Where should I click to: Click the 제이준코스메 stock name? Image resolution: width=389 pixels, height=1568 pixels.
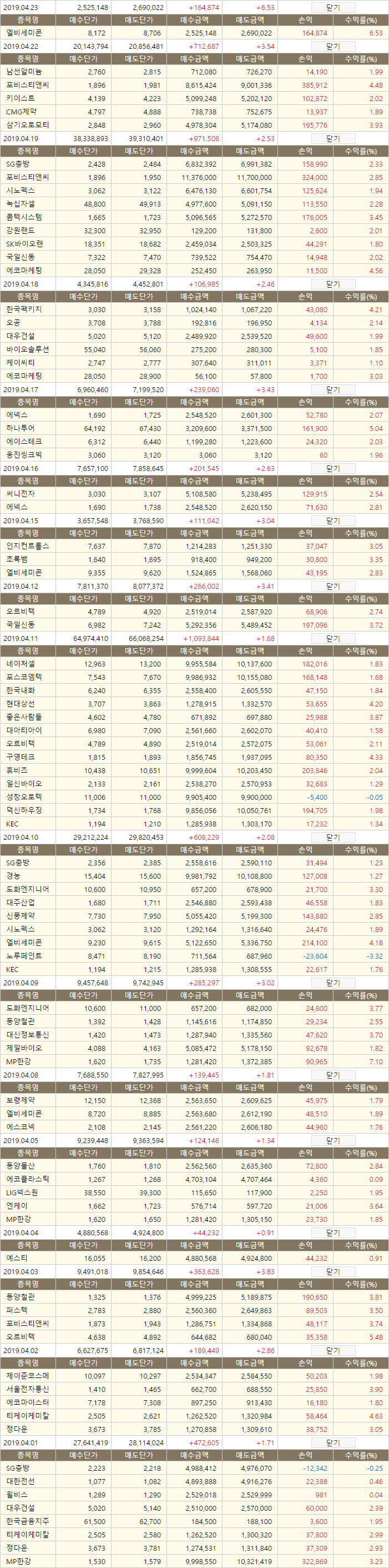pos(27,1376)
